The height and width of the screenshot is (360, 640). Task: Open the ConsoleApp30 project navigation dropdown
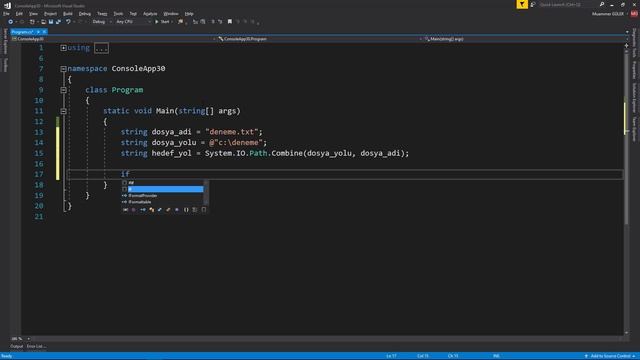click(113, 39)
